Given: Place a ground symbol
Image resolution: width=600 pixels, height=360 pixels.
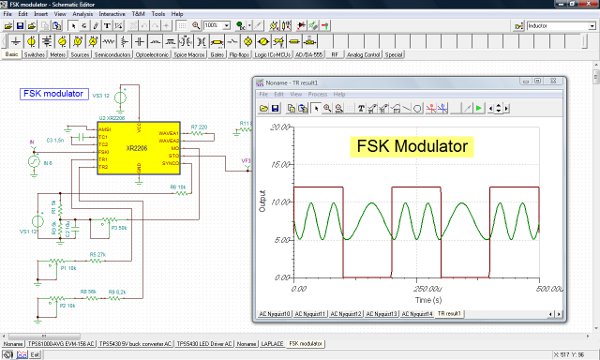Looking at the screenshot, I should tap(16, 41).
